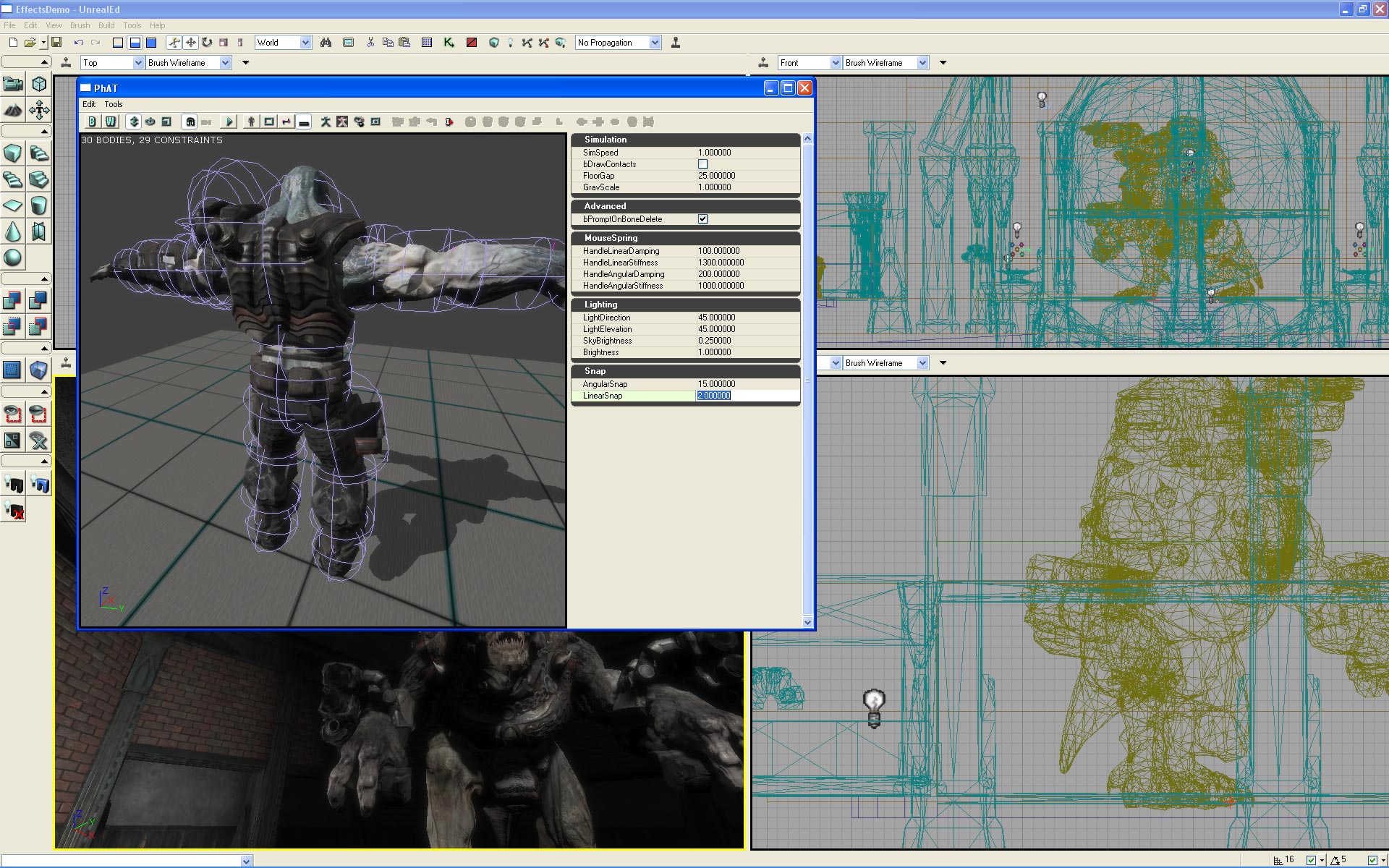Open the Build menu
Viewport: 1389px width, 868px height.
click(106, 25)
